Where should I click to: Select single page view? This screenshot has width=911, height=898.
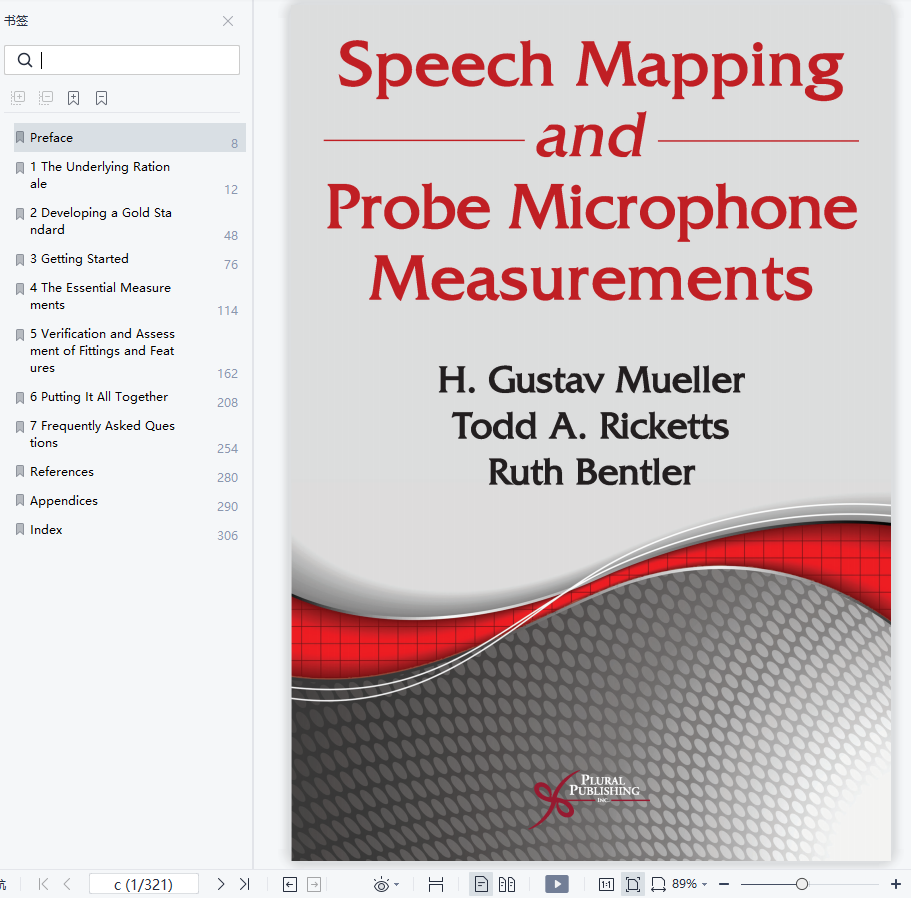coord(481,884)
